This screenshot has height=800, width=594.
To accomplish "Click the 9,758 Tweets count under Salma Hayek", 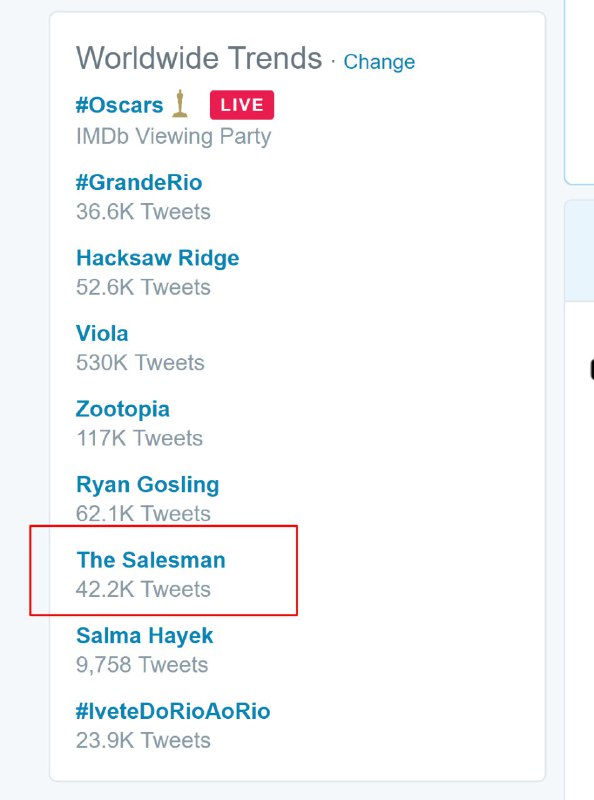I will tap(143, 664).
